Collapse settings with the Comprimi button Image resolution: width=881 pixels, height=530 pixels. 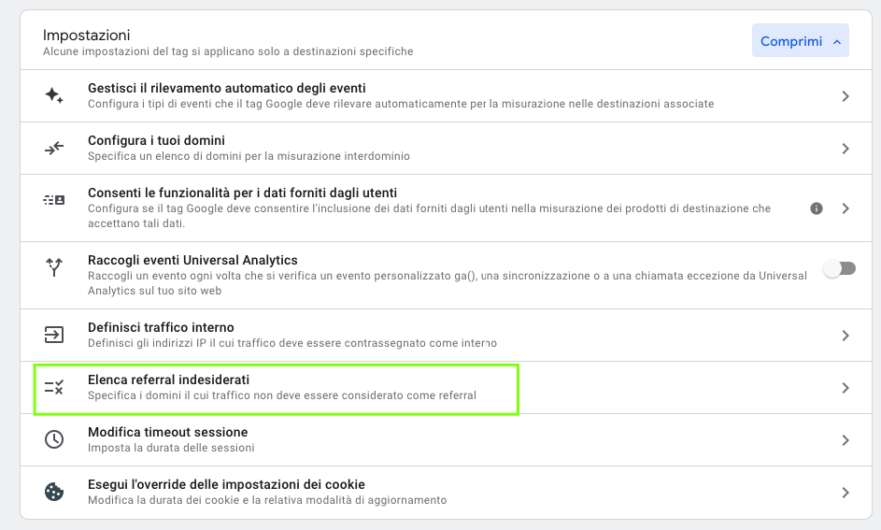[800, 41]
